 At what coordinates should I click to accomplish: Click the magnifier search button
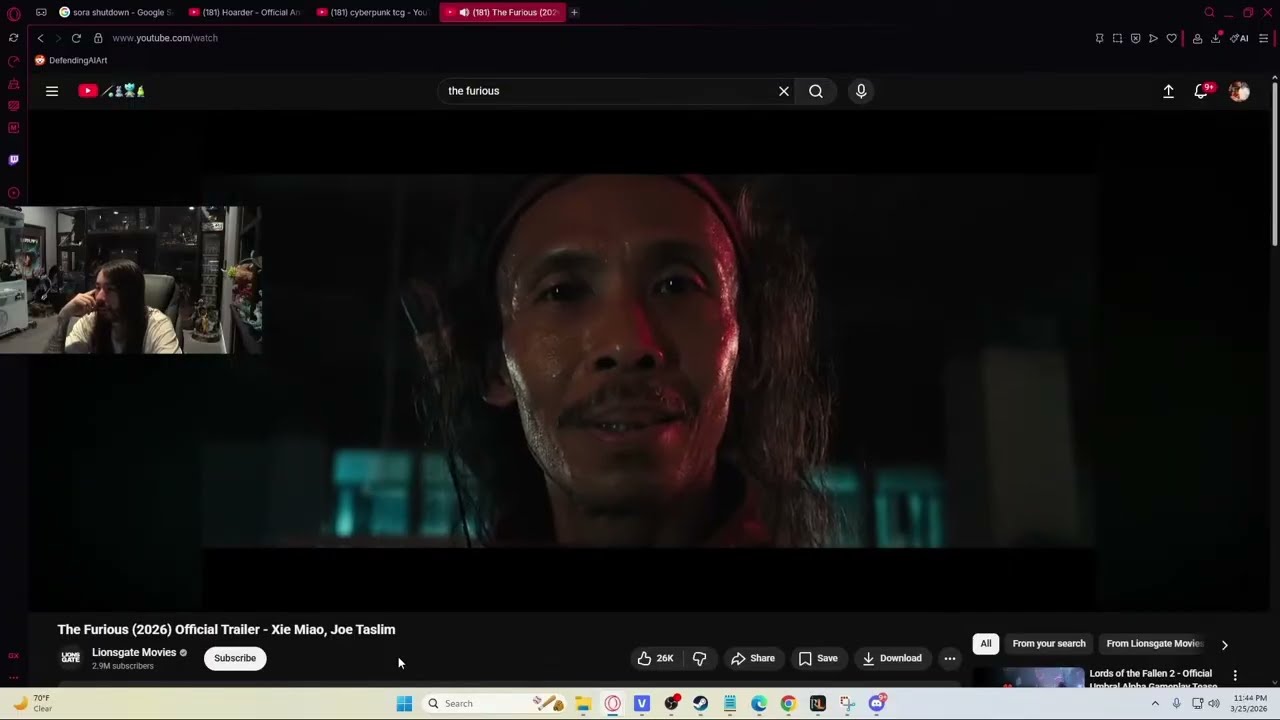click(x=816, y=91)
